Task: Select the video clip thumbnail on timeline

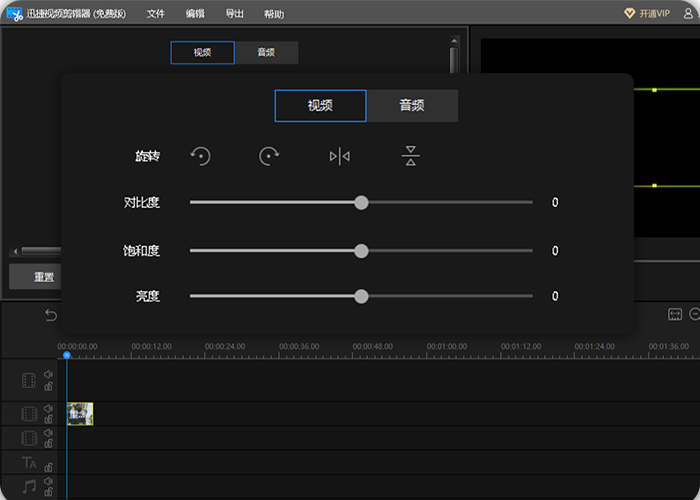Action: point(80,414)
